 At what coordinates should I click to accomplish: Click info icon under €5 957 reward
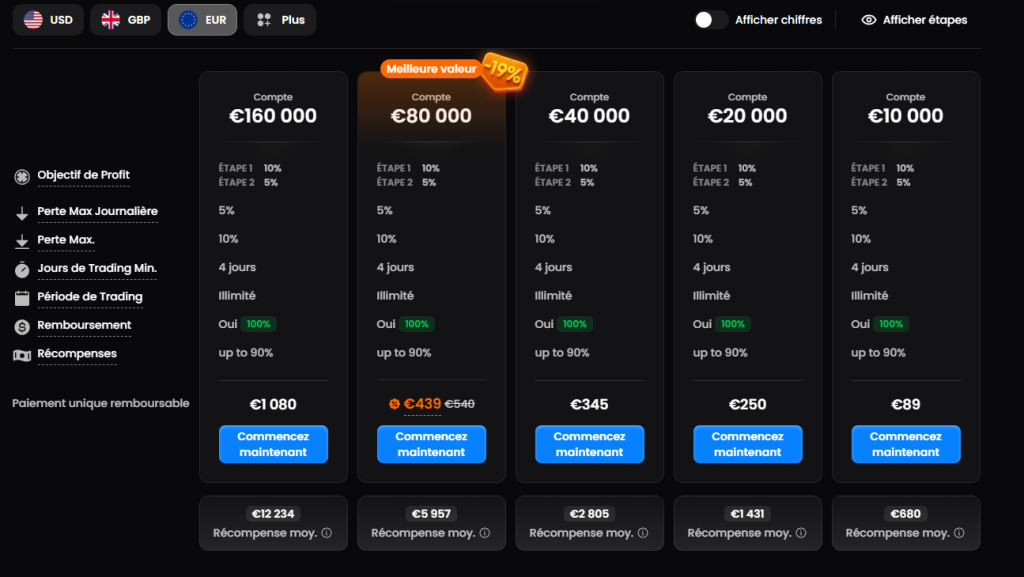click(485, 533)
